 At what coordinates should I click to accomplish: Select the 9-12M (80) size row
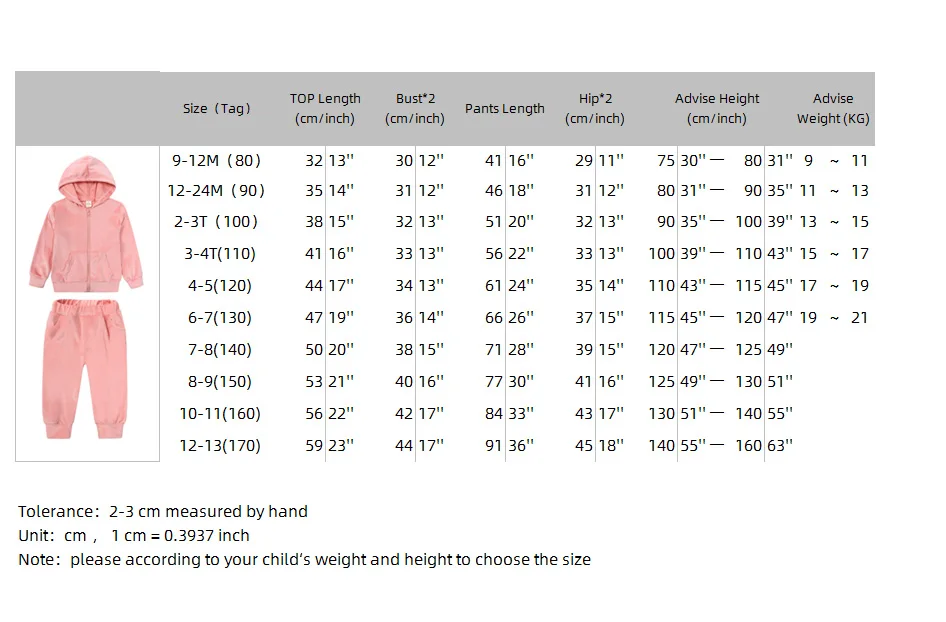(217, 160)
